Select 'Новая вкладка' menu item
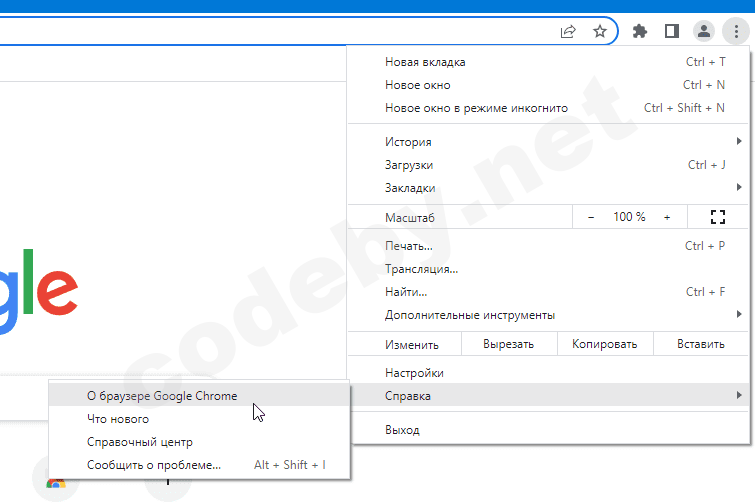Image resolution: width=755 pixels, height=504 pixels. click(x=548, y=62)
